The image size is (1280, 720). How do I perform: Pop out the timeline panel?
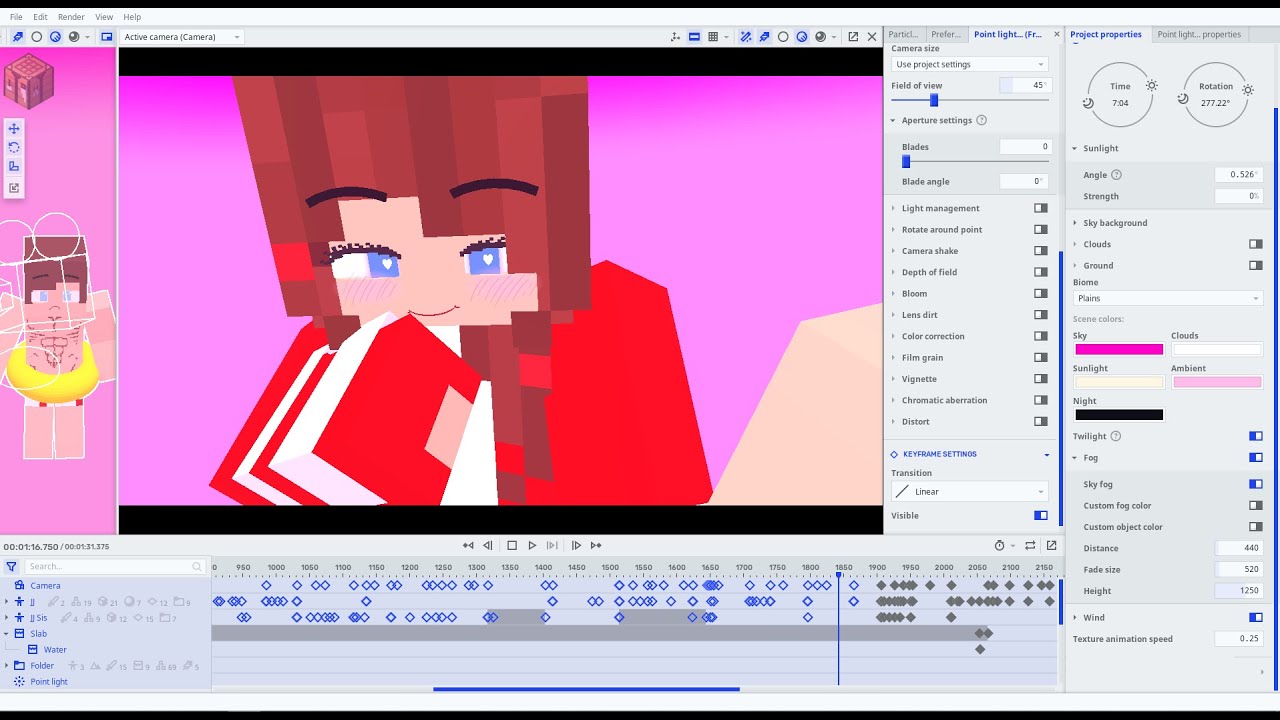[1051, 545]
